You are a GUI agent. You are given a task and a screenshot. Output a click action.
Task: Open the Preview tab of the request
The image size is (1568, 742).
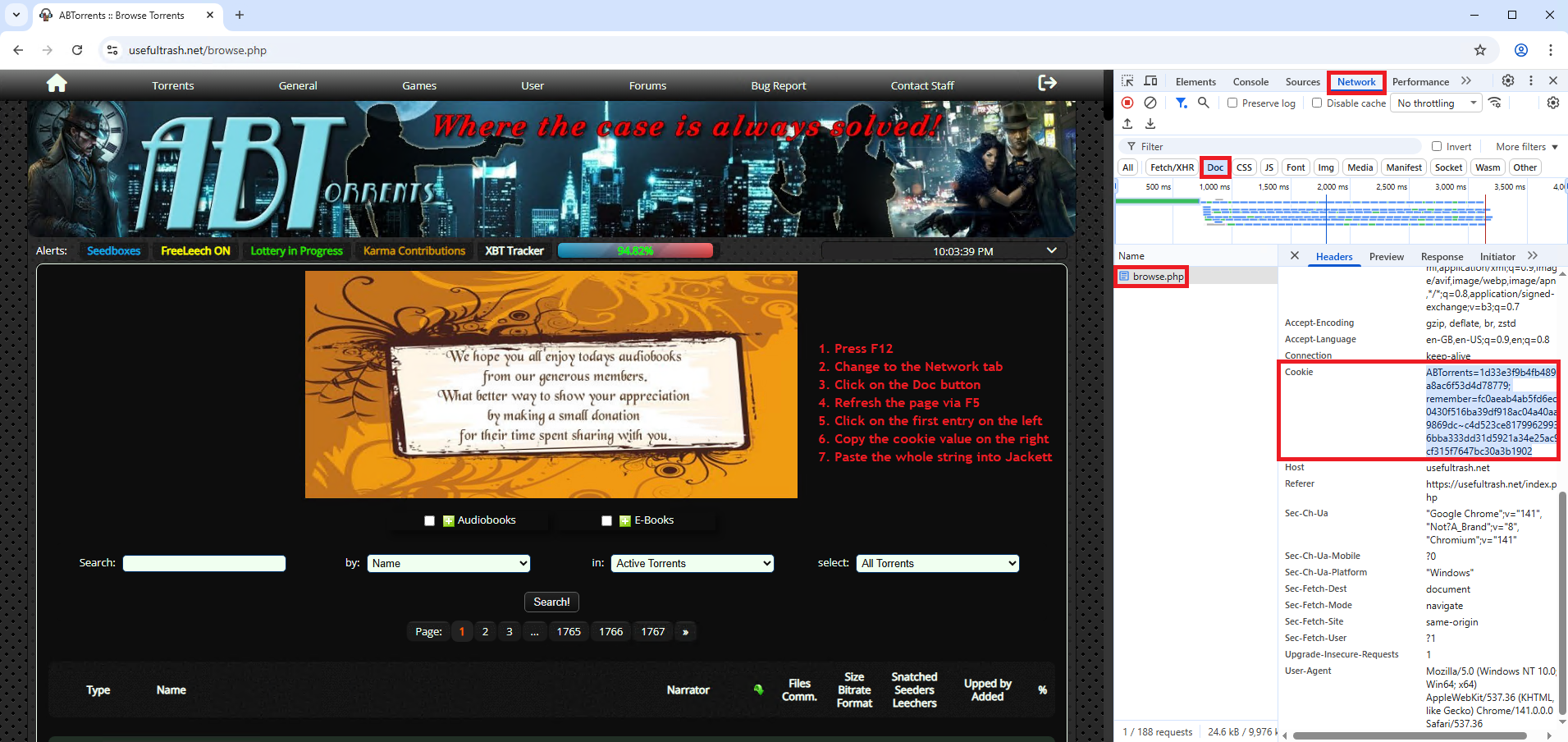point(1387,256)
